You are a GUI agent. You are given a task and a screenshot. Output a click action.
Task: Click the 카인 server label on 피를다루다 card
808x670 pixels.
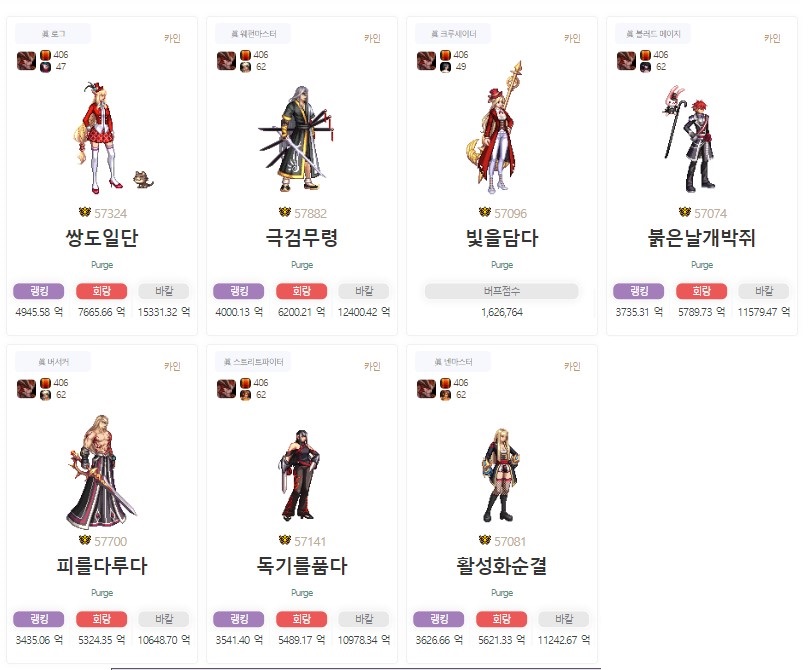pos(172,366)
